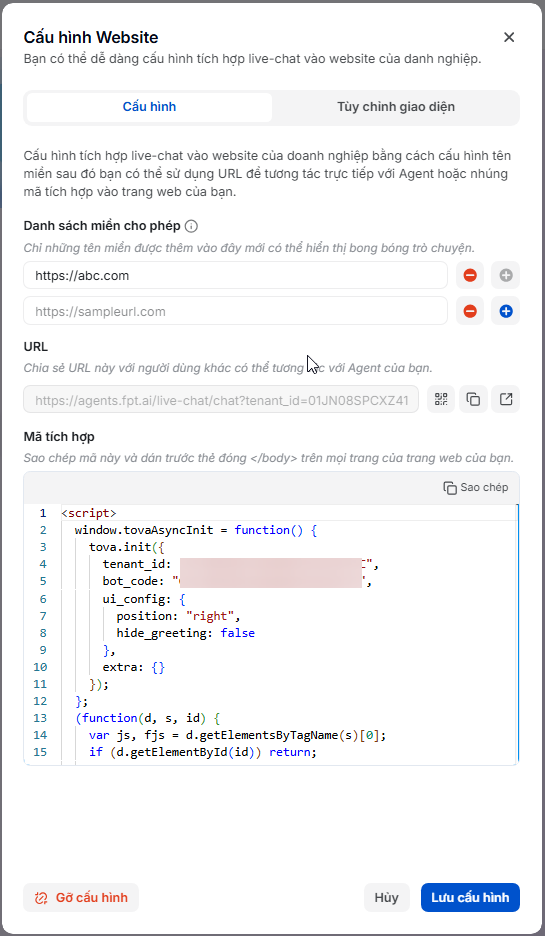Click the tenant_id code line
Image resolution: width=545 pixels, height=936 pixels.
(x=241, y=565)
